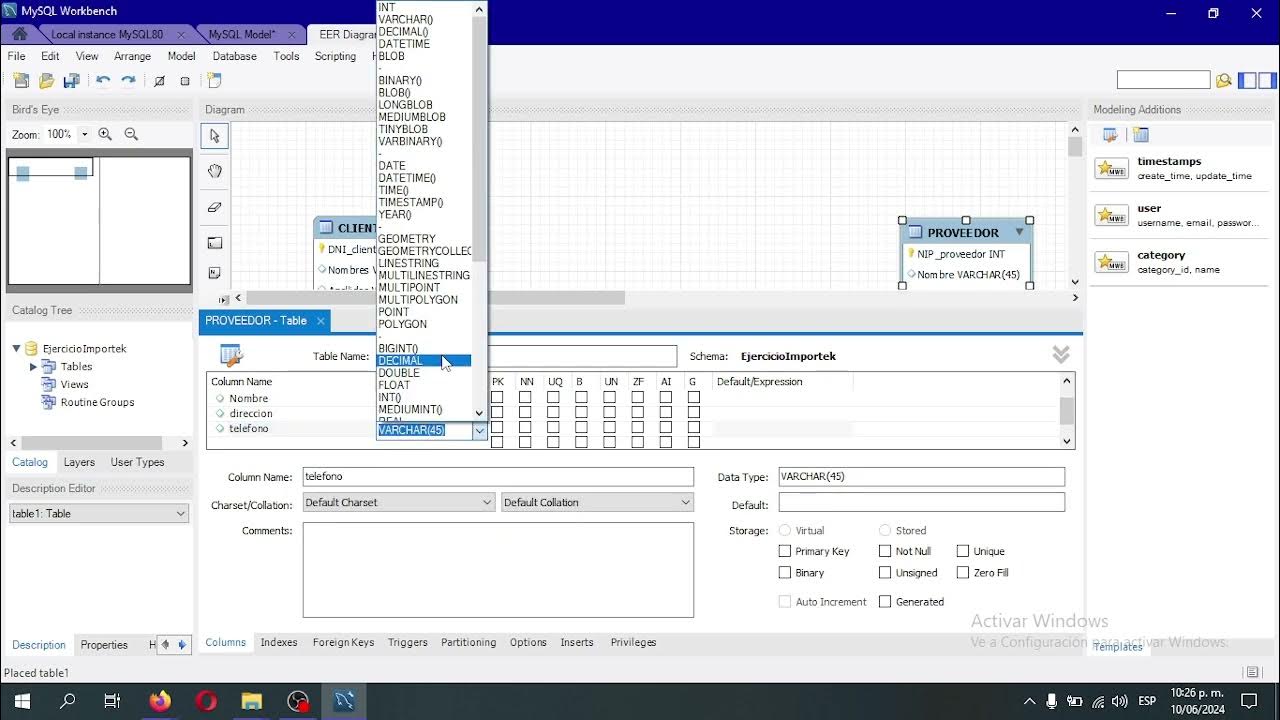1280x720 pixels.
Task: Open Firefox from the taskbar
Action: (160, 701)
